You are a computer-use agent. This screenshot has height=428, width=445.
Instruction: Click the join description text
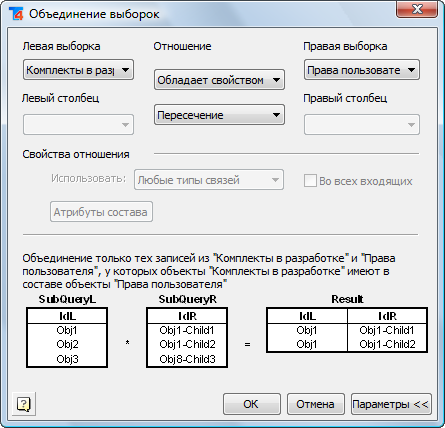click(x=209, y=271)
